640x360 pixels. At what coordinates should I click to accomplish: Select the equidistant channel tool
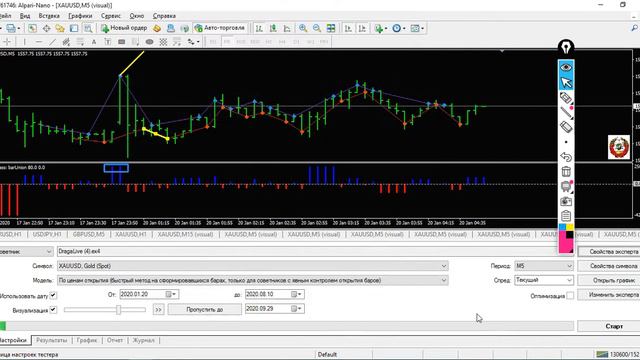[66, 42]
